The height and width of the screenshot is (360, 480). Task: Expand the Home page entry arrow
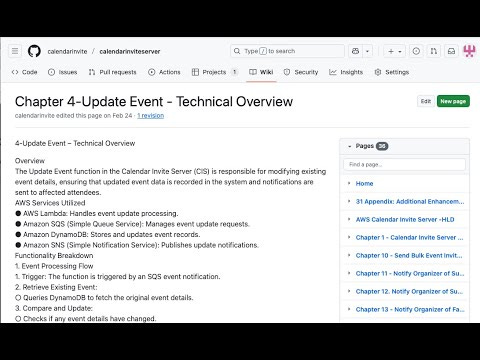pos(349,183)
